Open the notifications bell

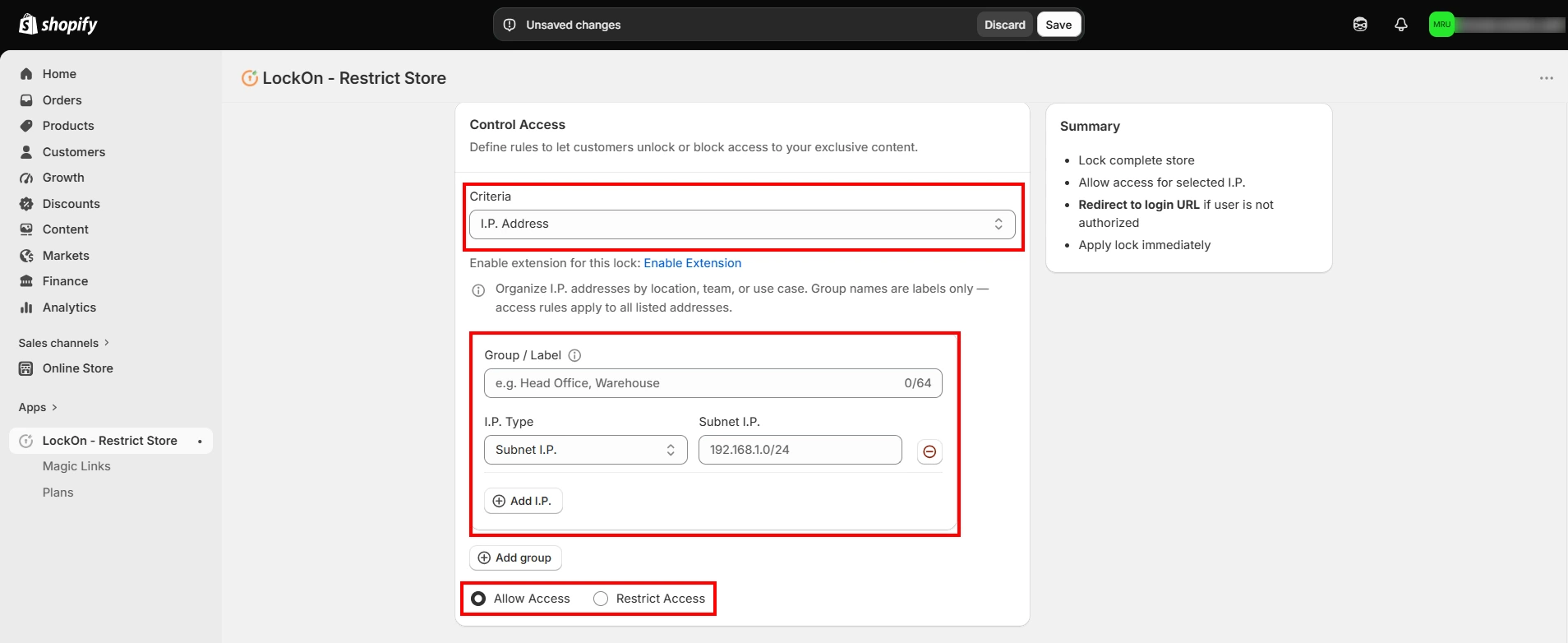(x=1401, y=25)
